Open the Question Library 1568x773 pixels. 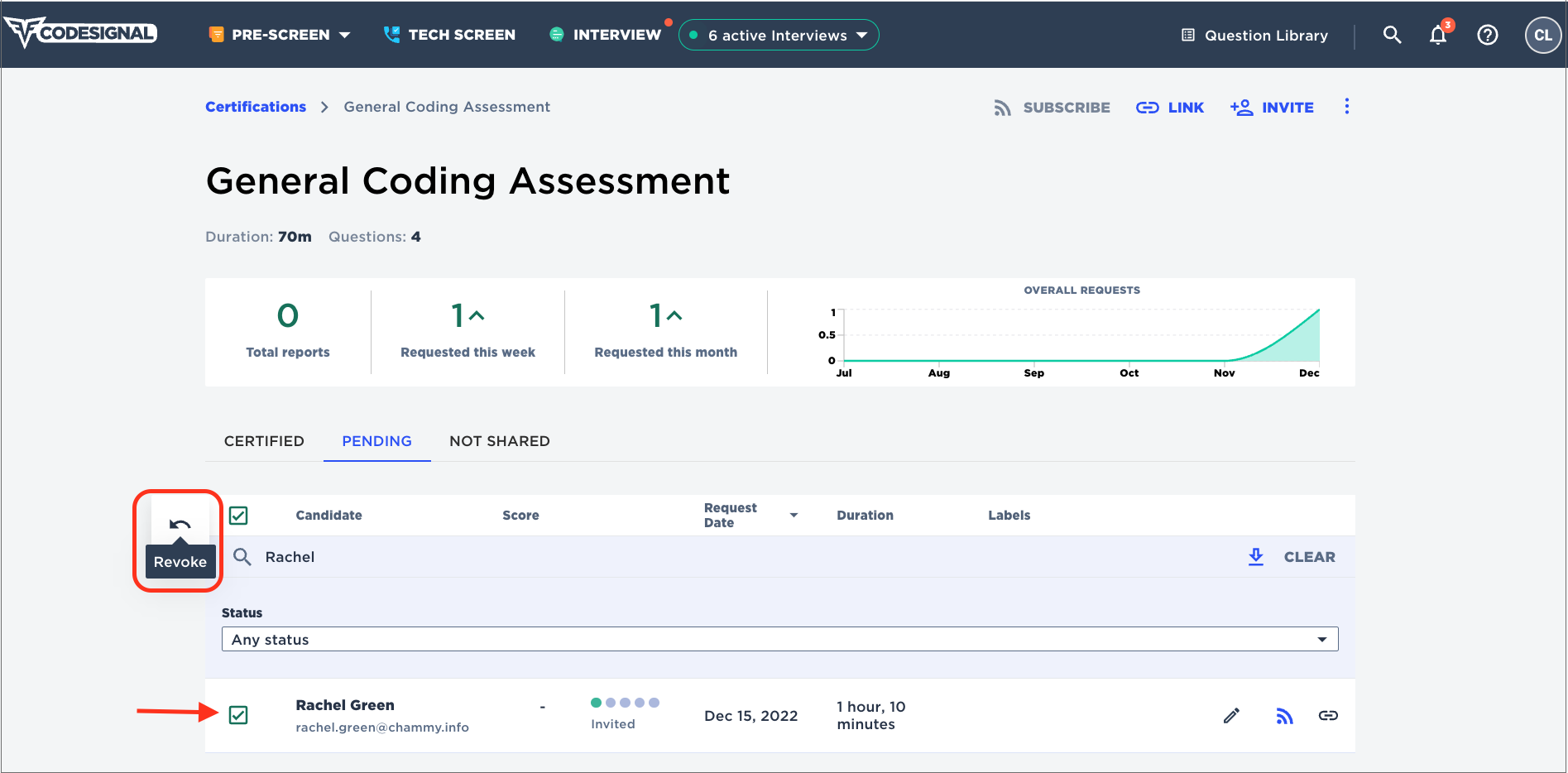1254,36
